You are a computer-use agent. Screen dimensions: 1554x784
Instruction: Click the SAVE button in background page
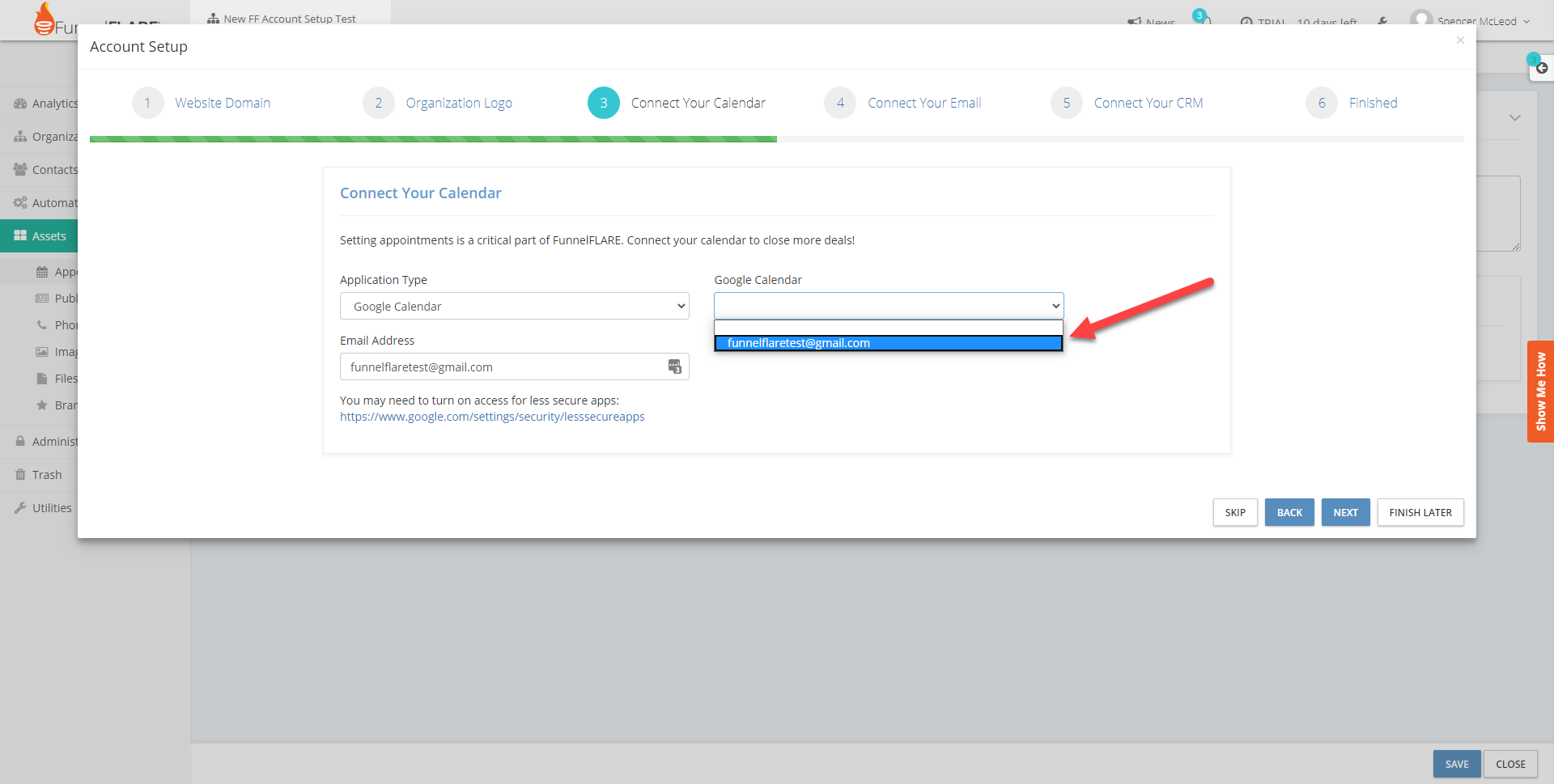pos(1456,764)
